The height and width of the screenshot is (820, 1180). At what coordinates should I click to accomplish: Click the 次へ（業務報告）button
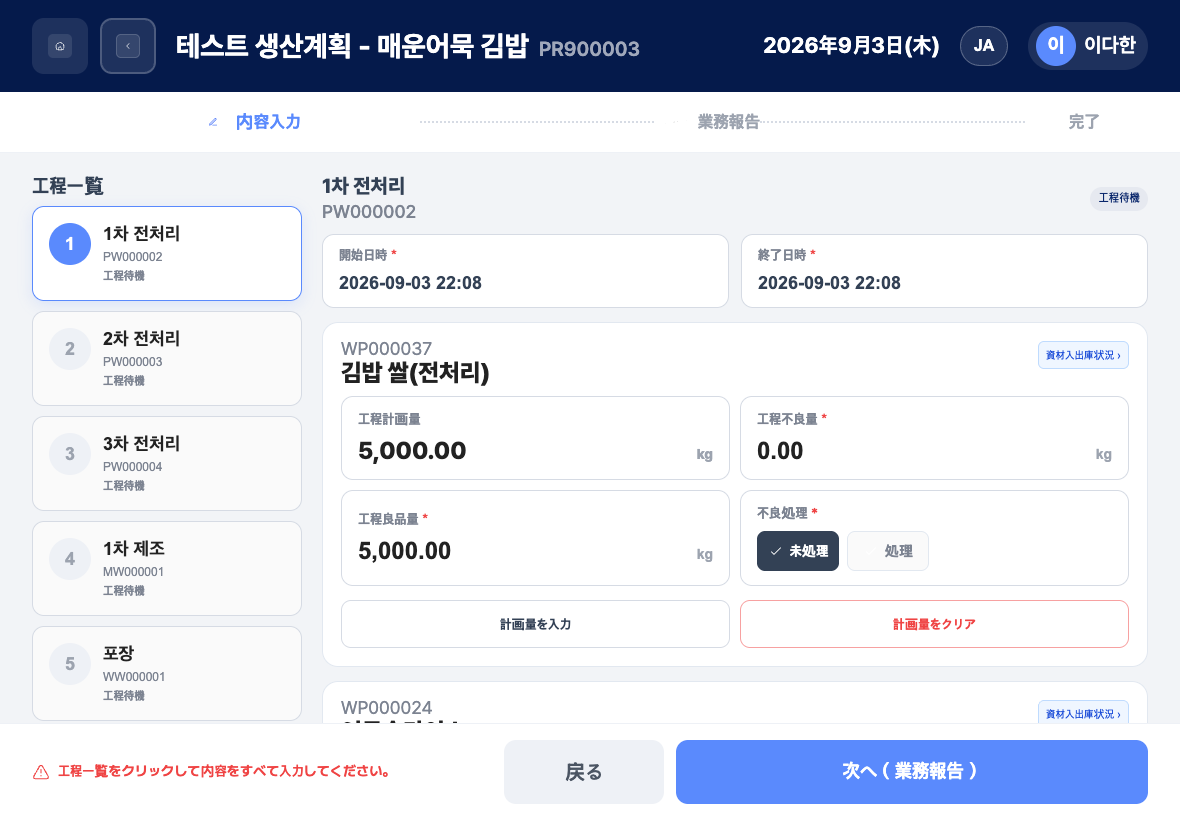click(x=911, y=772)
